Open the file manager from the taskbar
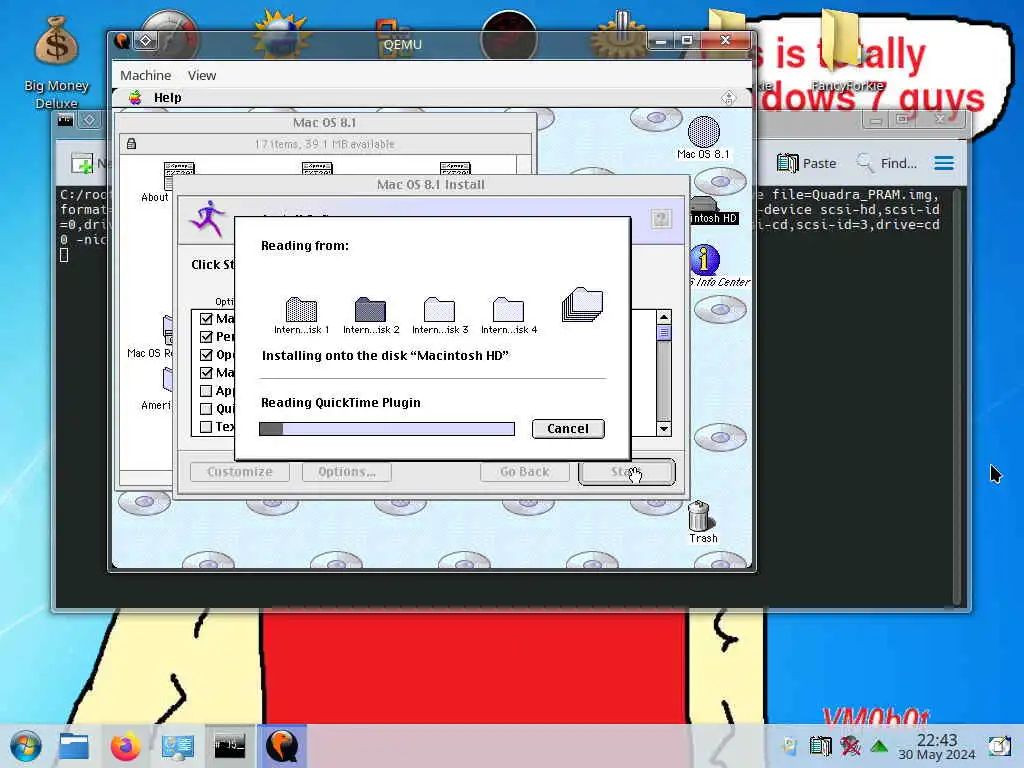 point(74,746)
